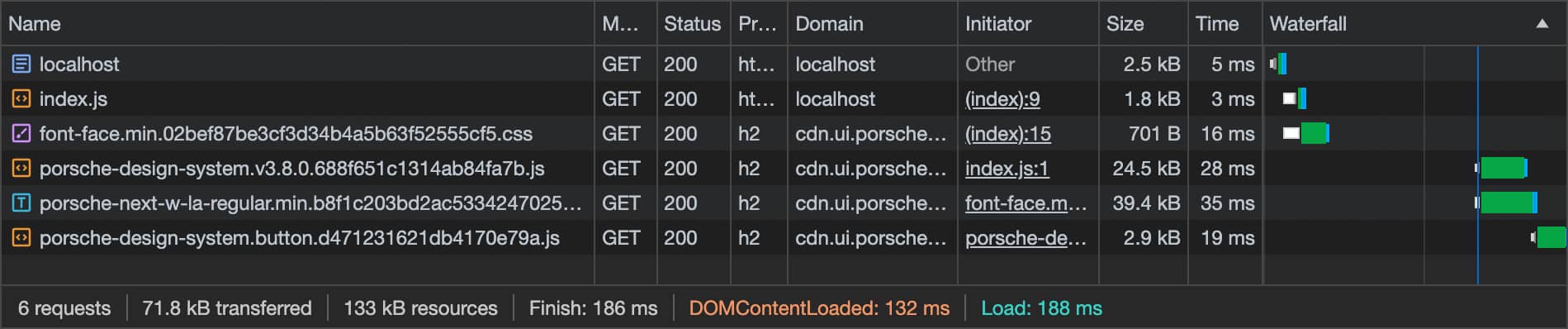Sort by the Size column header
Viewport: 1568px width, 329px height.
[1143, 23]
